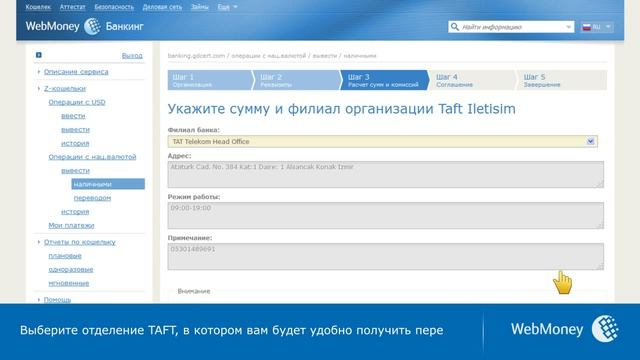Click вывести under Операции с нац.валютой
640x360 pixels.
pyautogui.click(x=75, y=171)
